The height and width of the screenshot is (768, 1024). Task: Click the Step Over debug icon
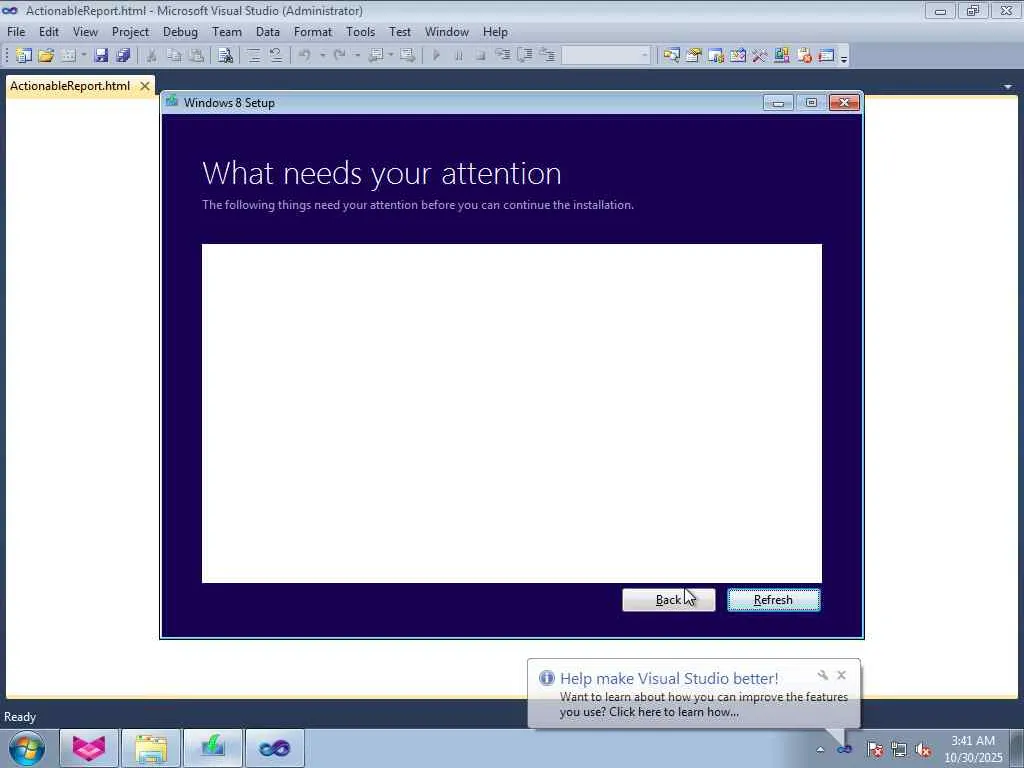click(524, 56)
